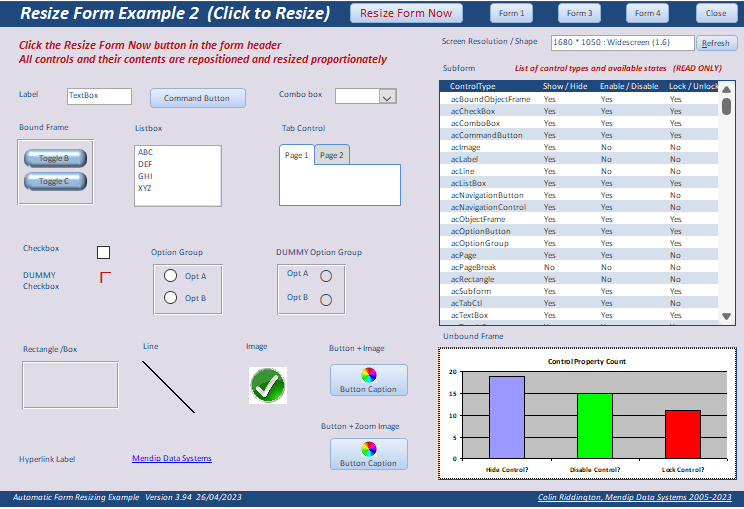Click the green checkmark image

pos(268,385)
